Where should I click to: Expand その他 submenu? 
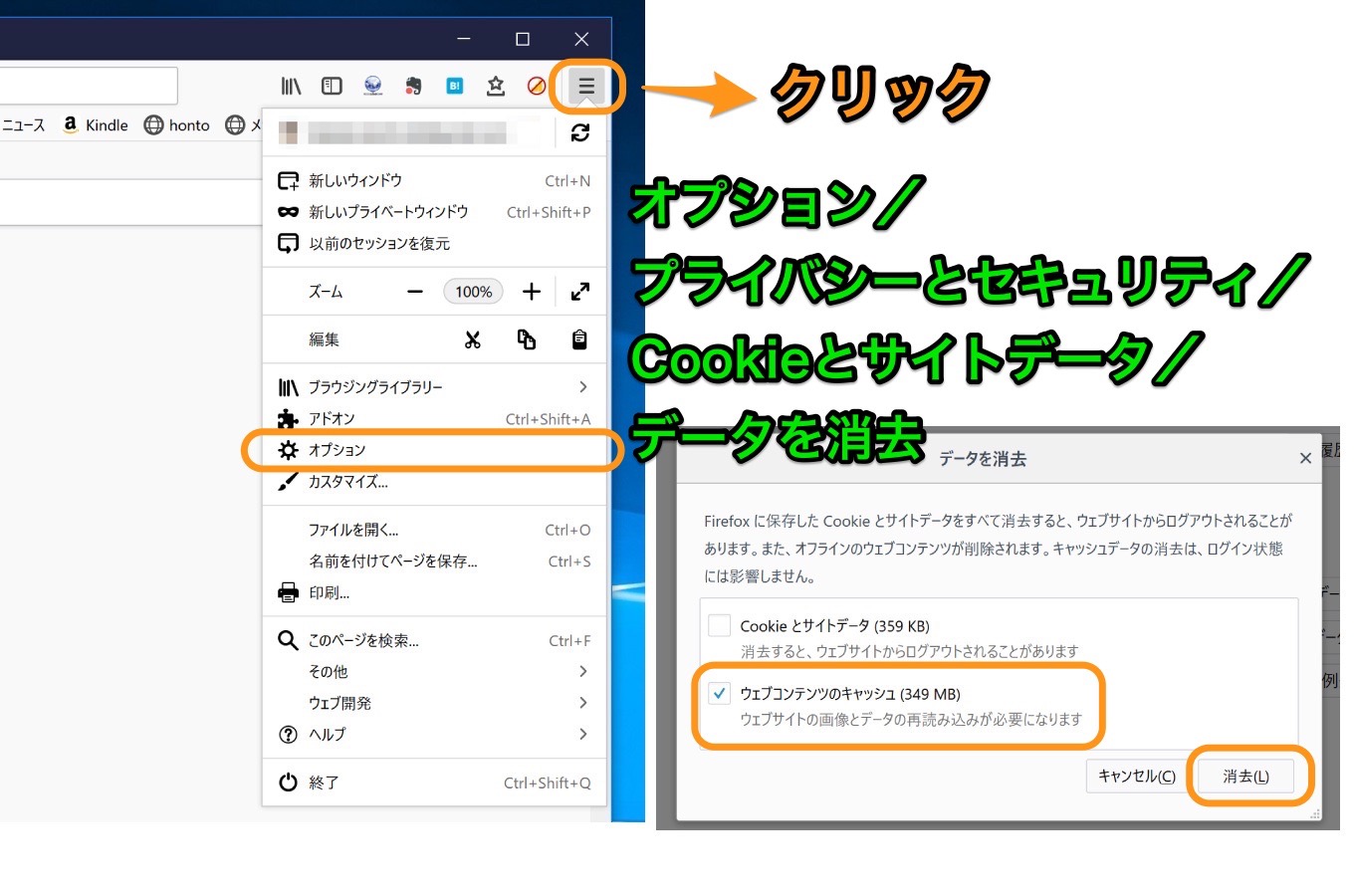(434, 672)
